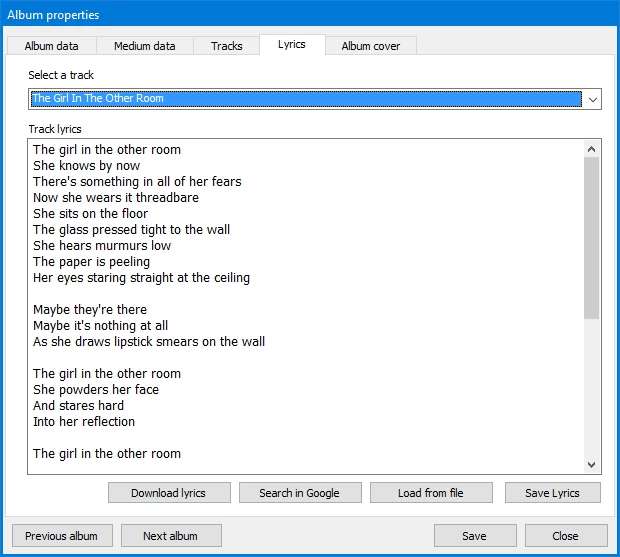Click the 'Album properties' window title
Screen dimensions: 620x557
[53, 15]
